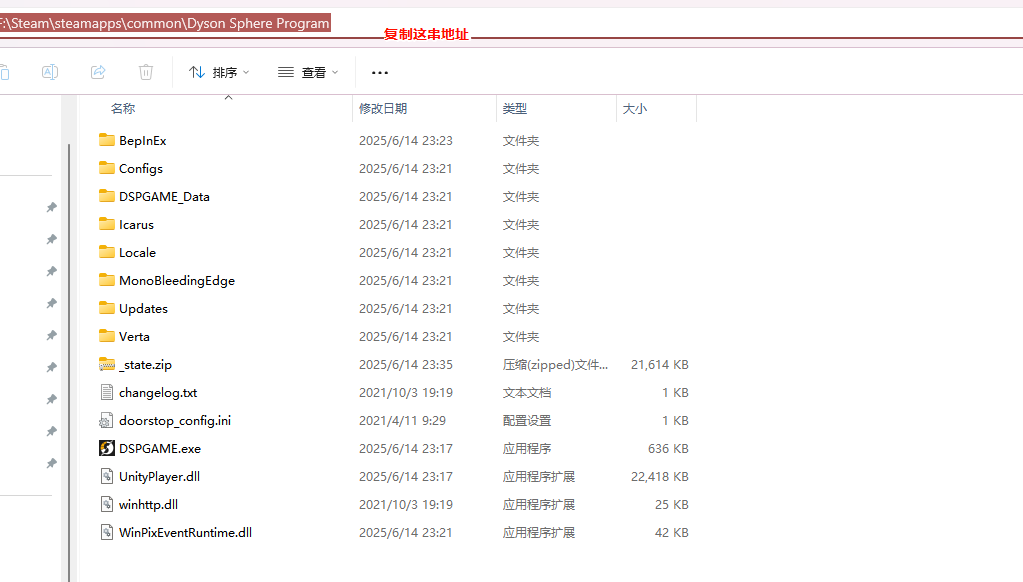Select the Locale folder icon

(107, 252)
